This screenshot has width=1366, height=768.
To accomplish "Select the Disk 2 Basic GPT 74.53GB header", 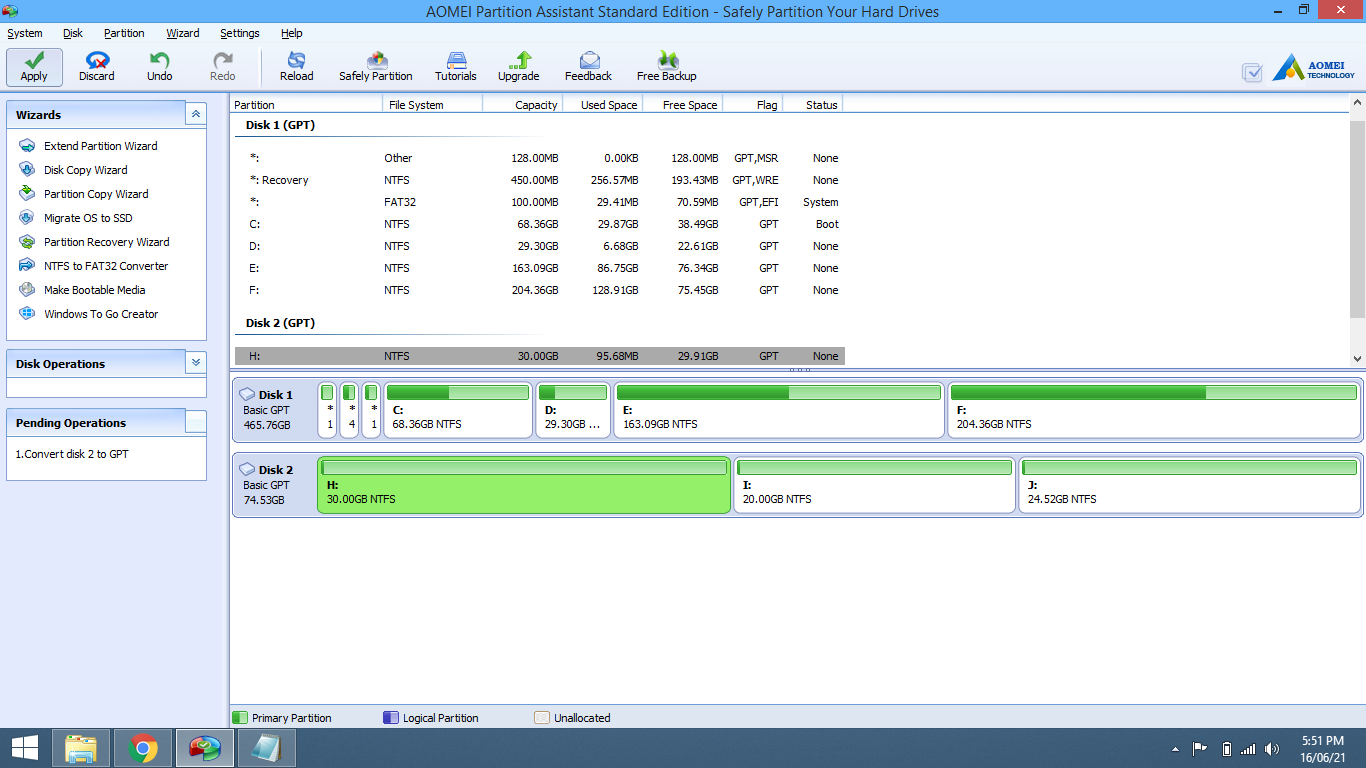I will tap(274, 485).
